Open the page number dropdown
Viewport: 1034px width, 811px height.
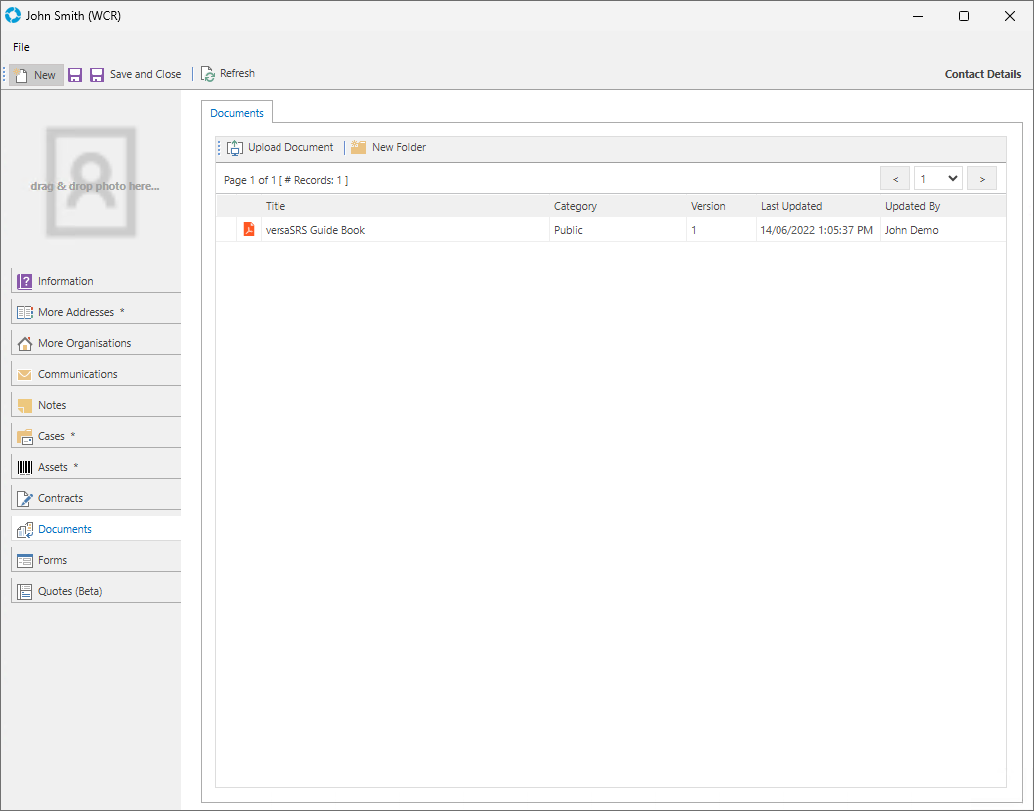[x=939, y=179]
